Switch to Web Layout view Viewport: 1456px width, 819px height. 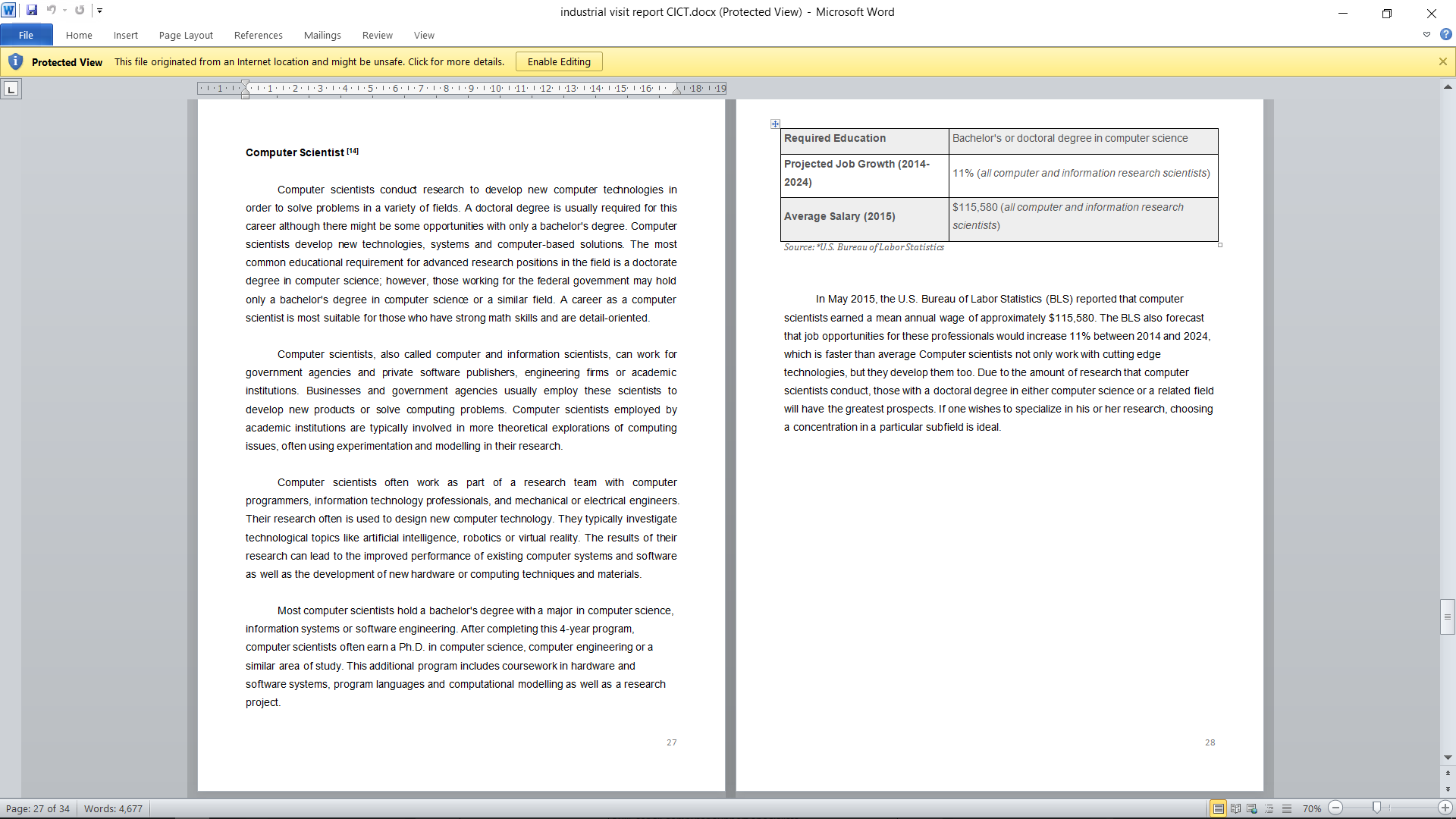[x=1252, y=808]
